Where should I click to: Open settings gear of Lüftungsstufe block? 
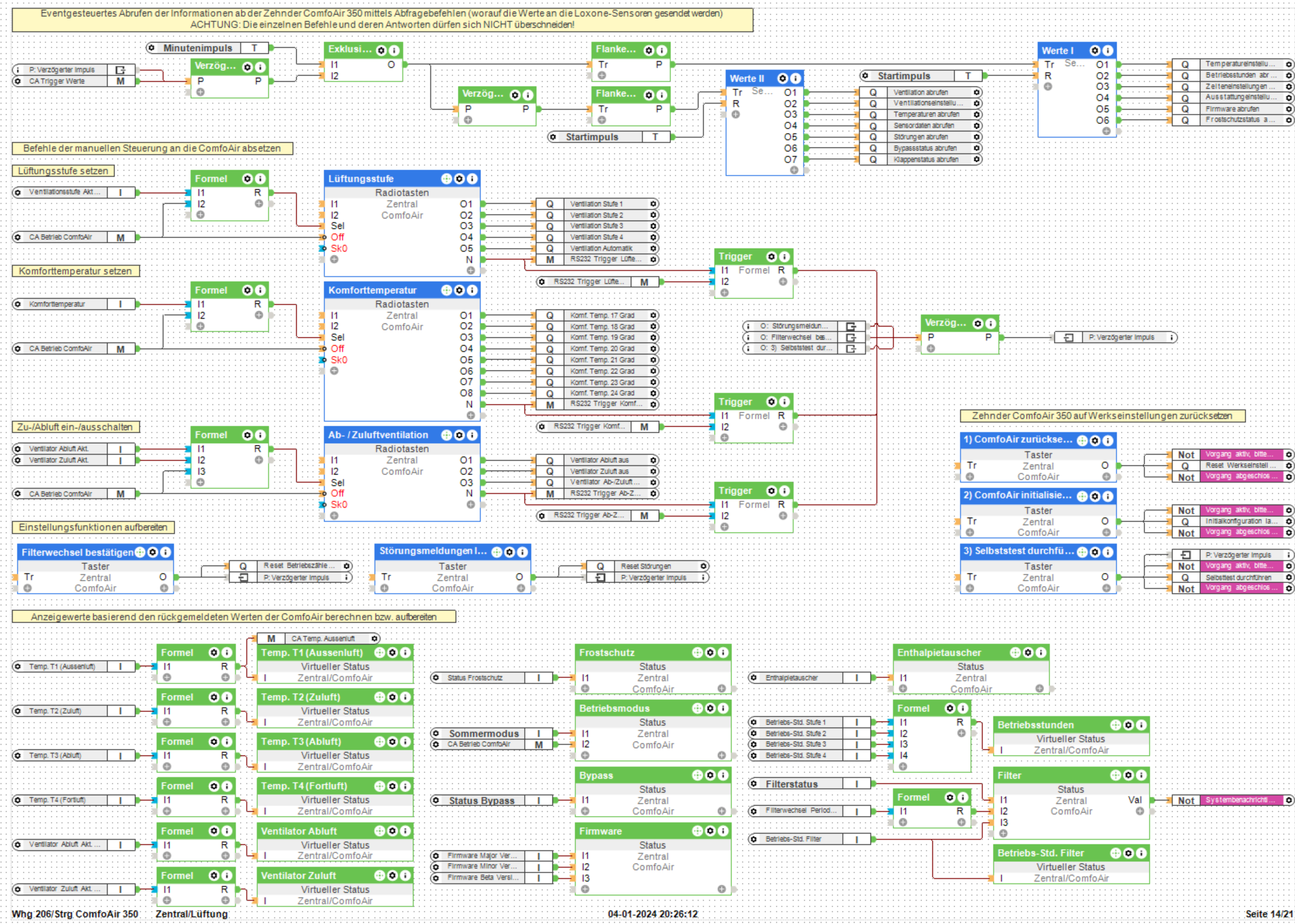point(460,179)
